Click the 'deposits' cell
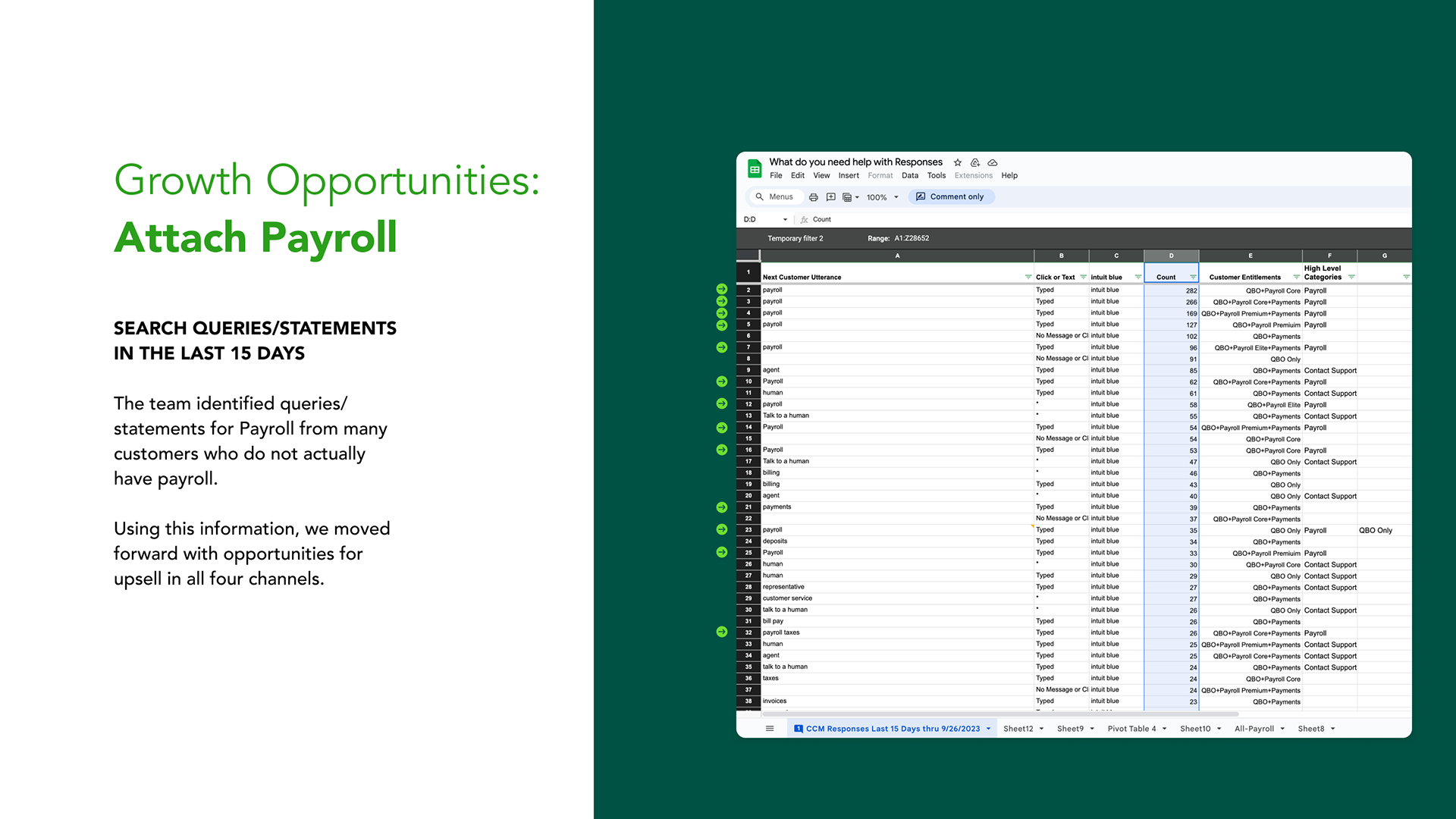Screen dimensions: 1456x819 tap(897, 541)
